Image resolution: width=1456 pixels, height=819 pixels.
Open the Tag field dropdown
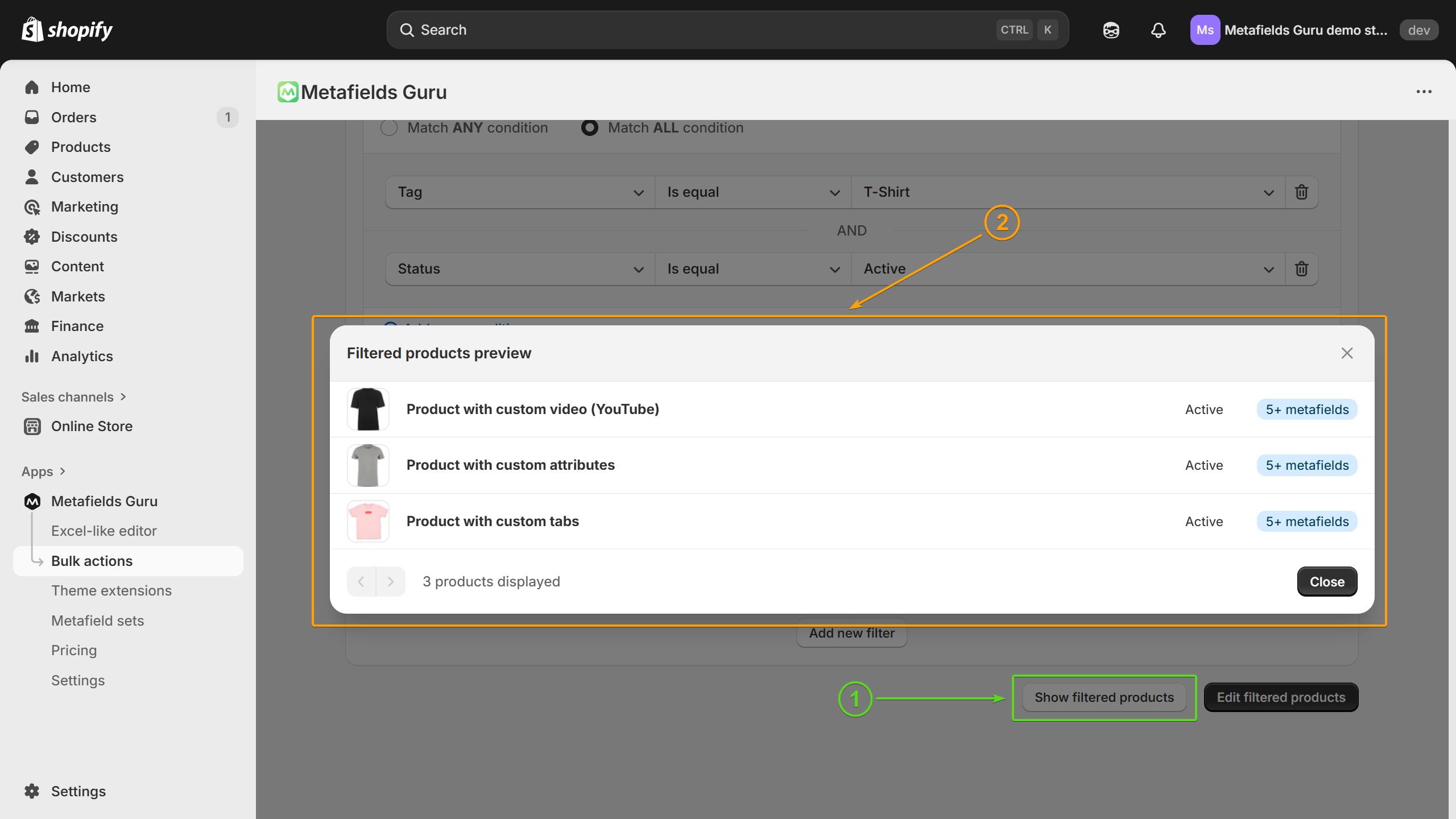pyautogui.click(x=520, y=192)
